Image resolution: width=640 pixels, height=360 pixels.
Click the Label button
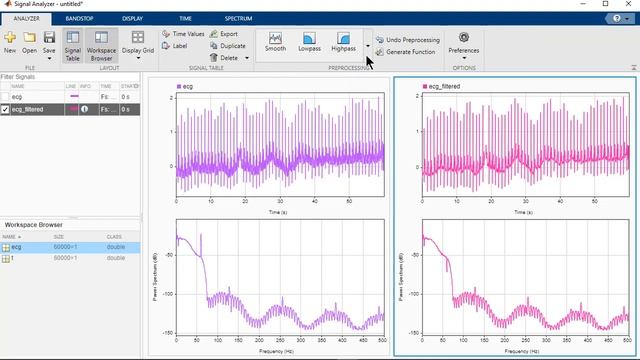175,46
